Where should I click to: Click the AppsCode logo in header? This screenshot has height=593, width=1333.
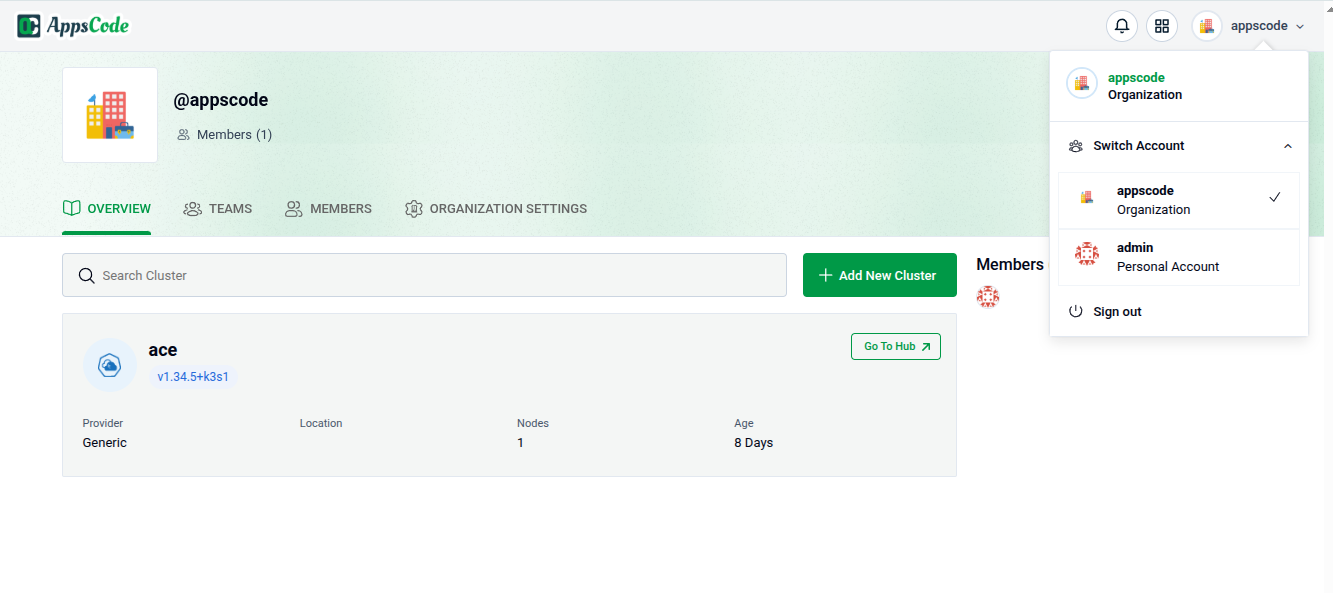click(73, 26)
